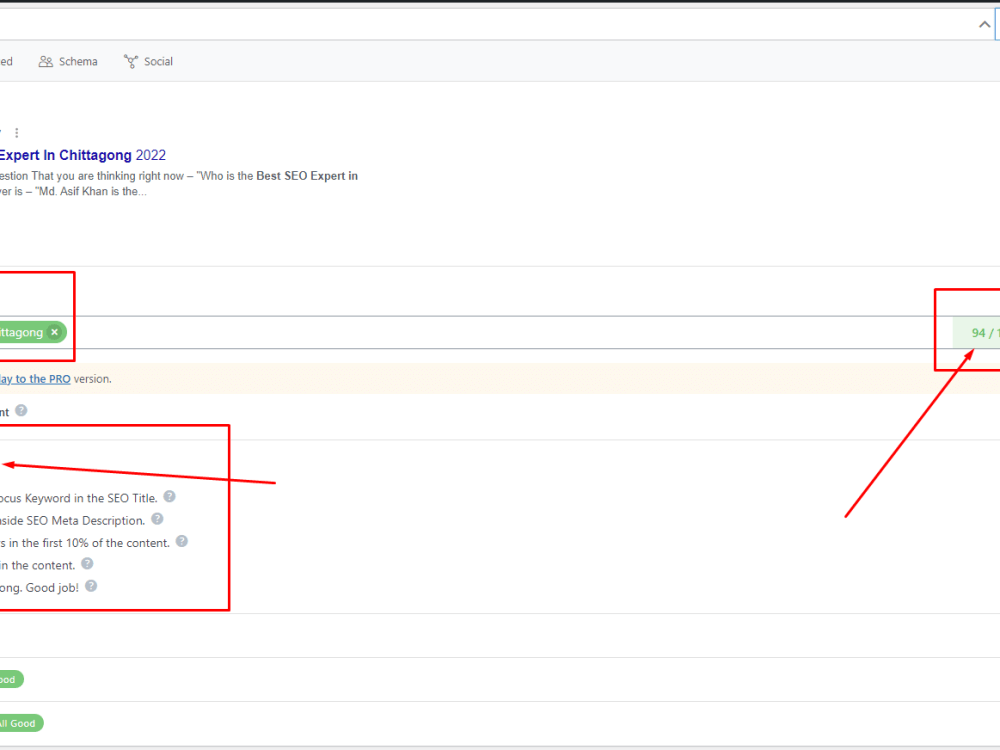Open help for SEO Meta Description check
The image size is (1000, 750).
pos(158,519)
